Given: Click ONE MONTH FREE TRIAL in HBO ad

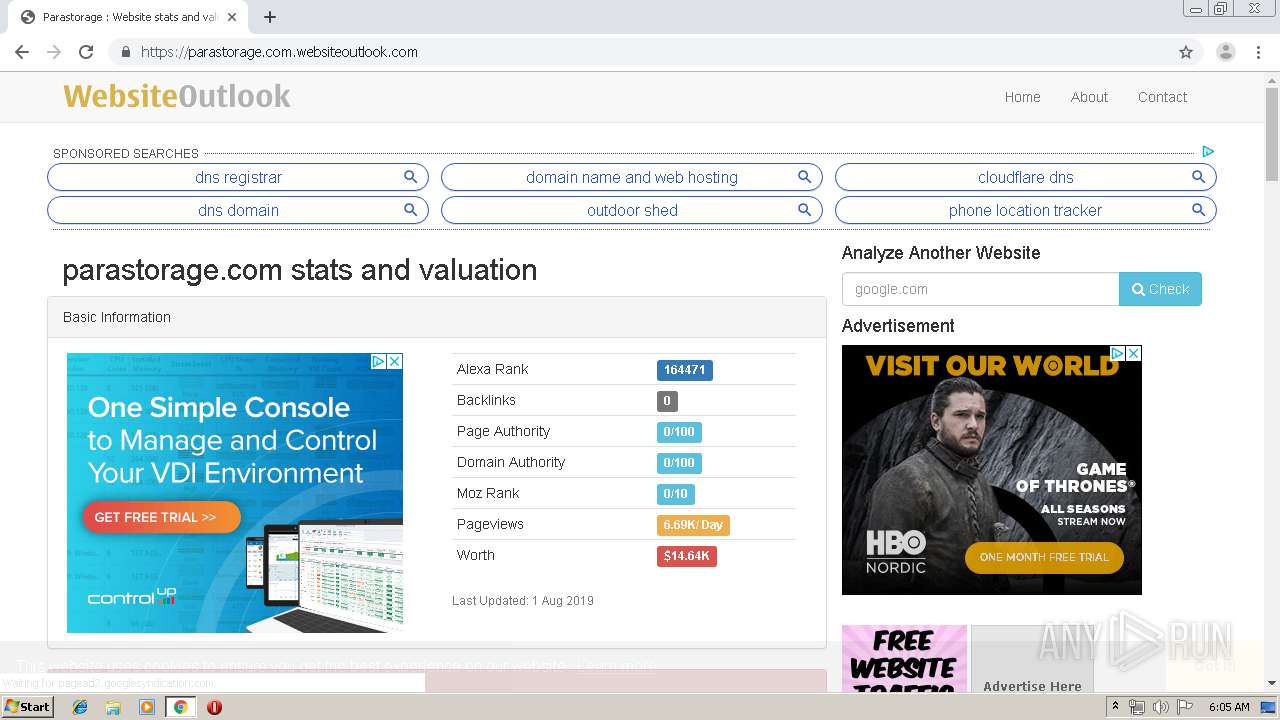Looking at the screenshot, I should [x=1044, y=557].
